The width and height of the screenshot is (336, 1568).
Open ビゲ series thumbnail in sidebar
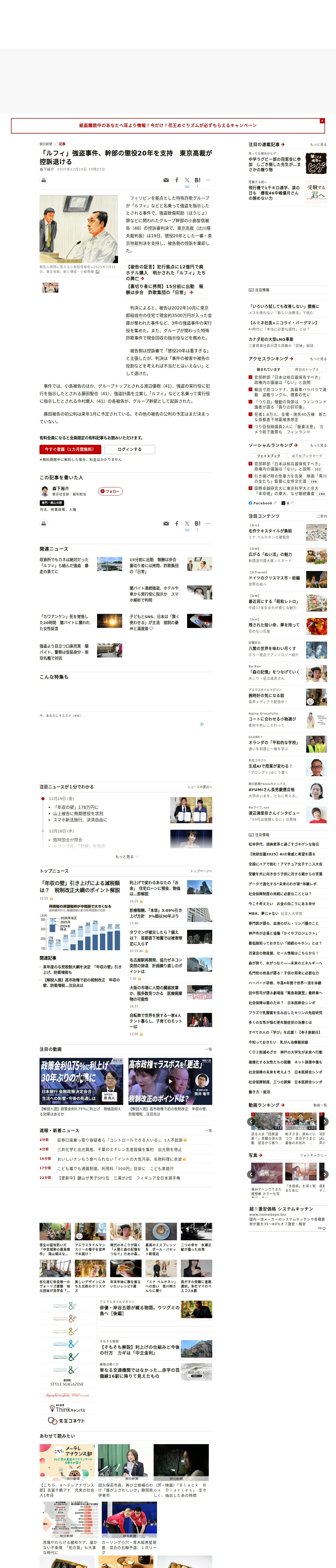tap(316, 163)
